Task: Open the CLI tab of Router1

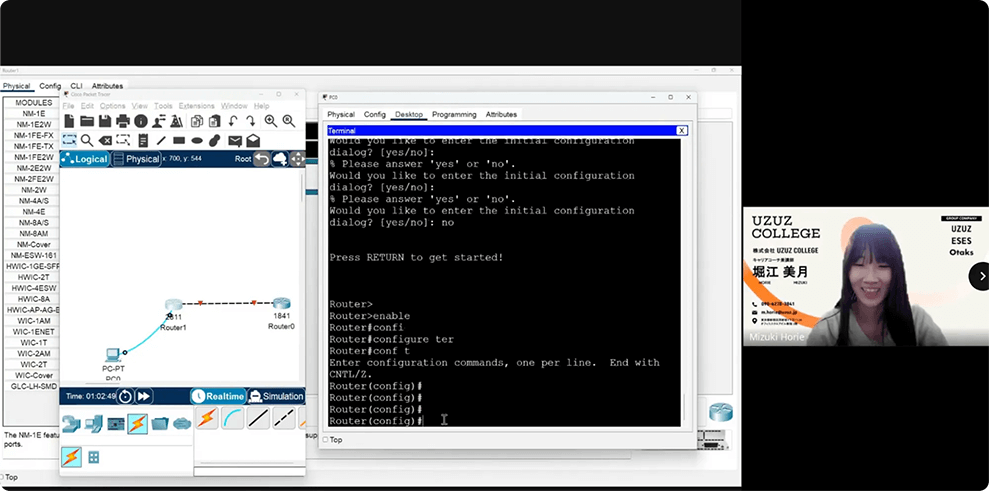Action: tap(76, 86)
